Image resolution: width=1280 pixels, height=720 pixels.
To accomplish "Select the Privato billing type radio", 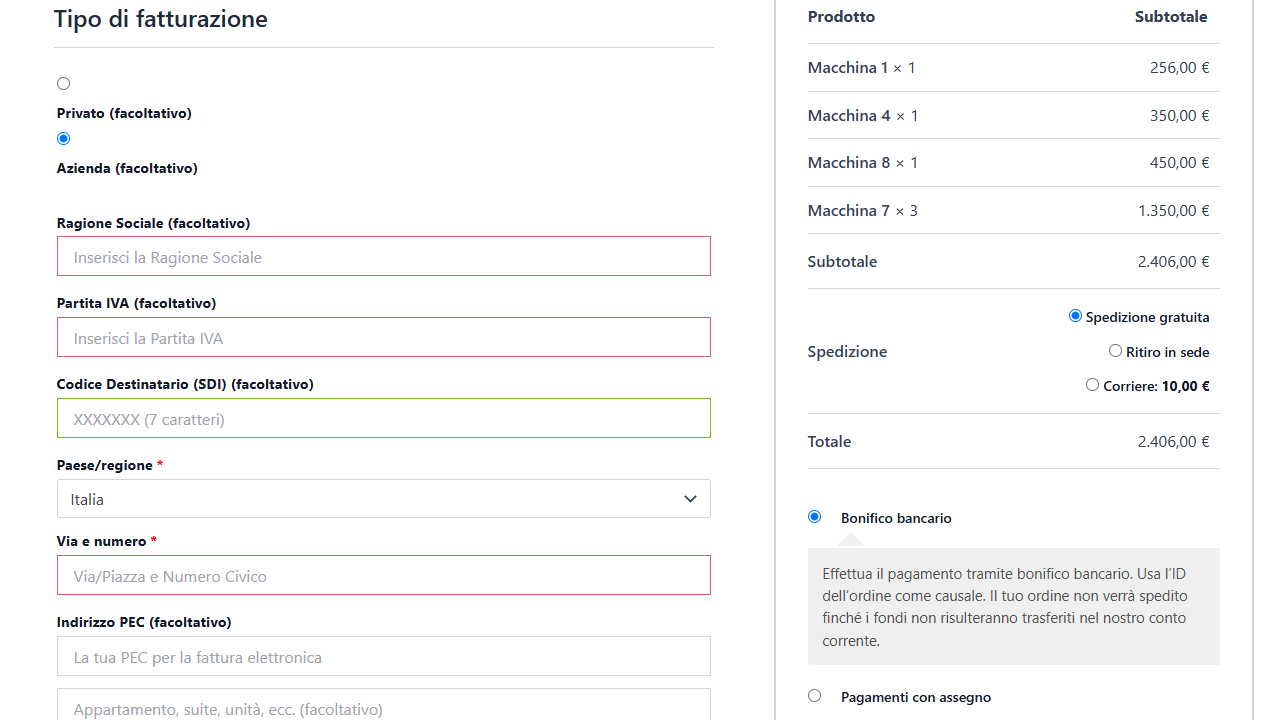I will pyautogui.click(x=64, y=84).
